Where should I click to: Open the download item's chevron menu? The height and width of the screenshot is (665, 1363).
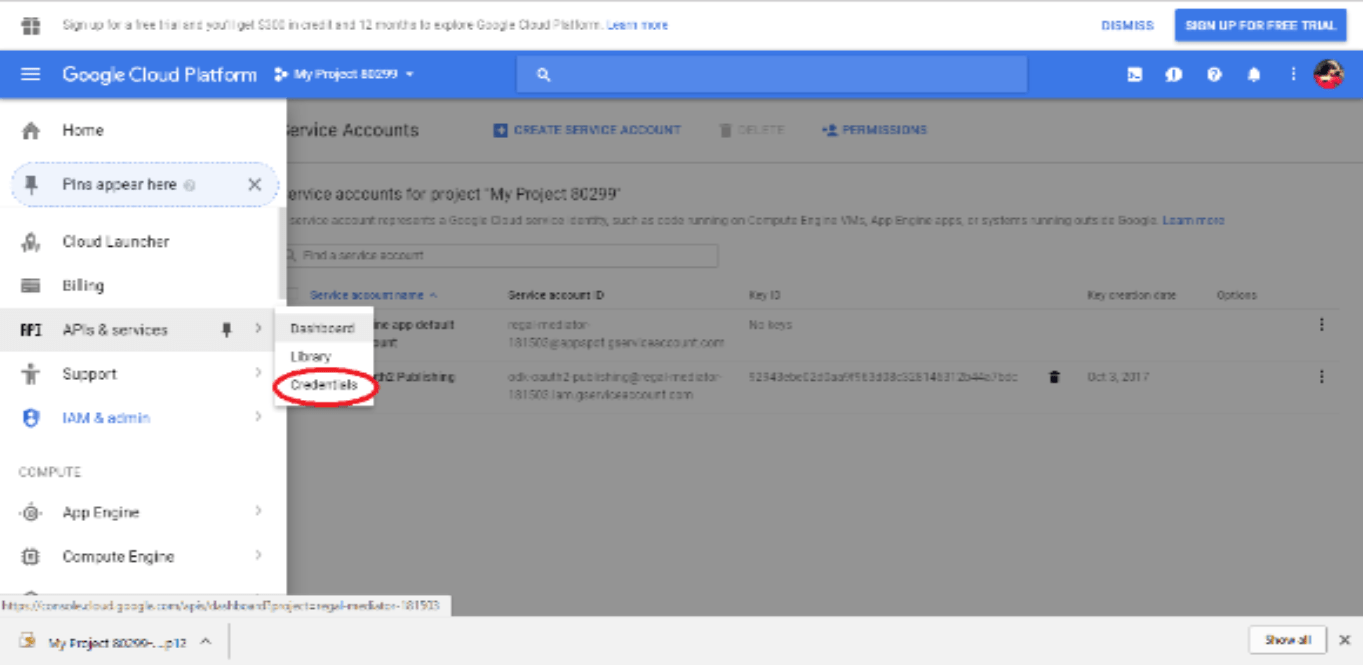click(205, 641)
